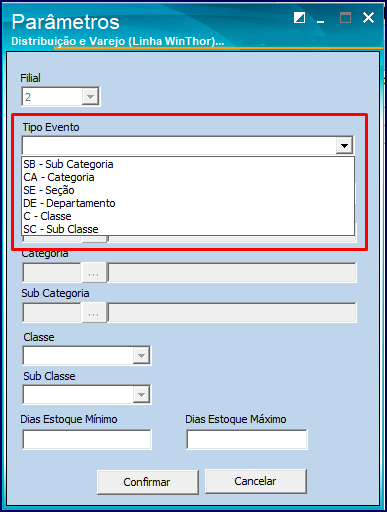Click the Categoria code field
Screen dimensions: 387x512
tap(52, 273)
